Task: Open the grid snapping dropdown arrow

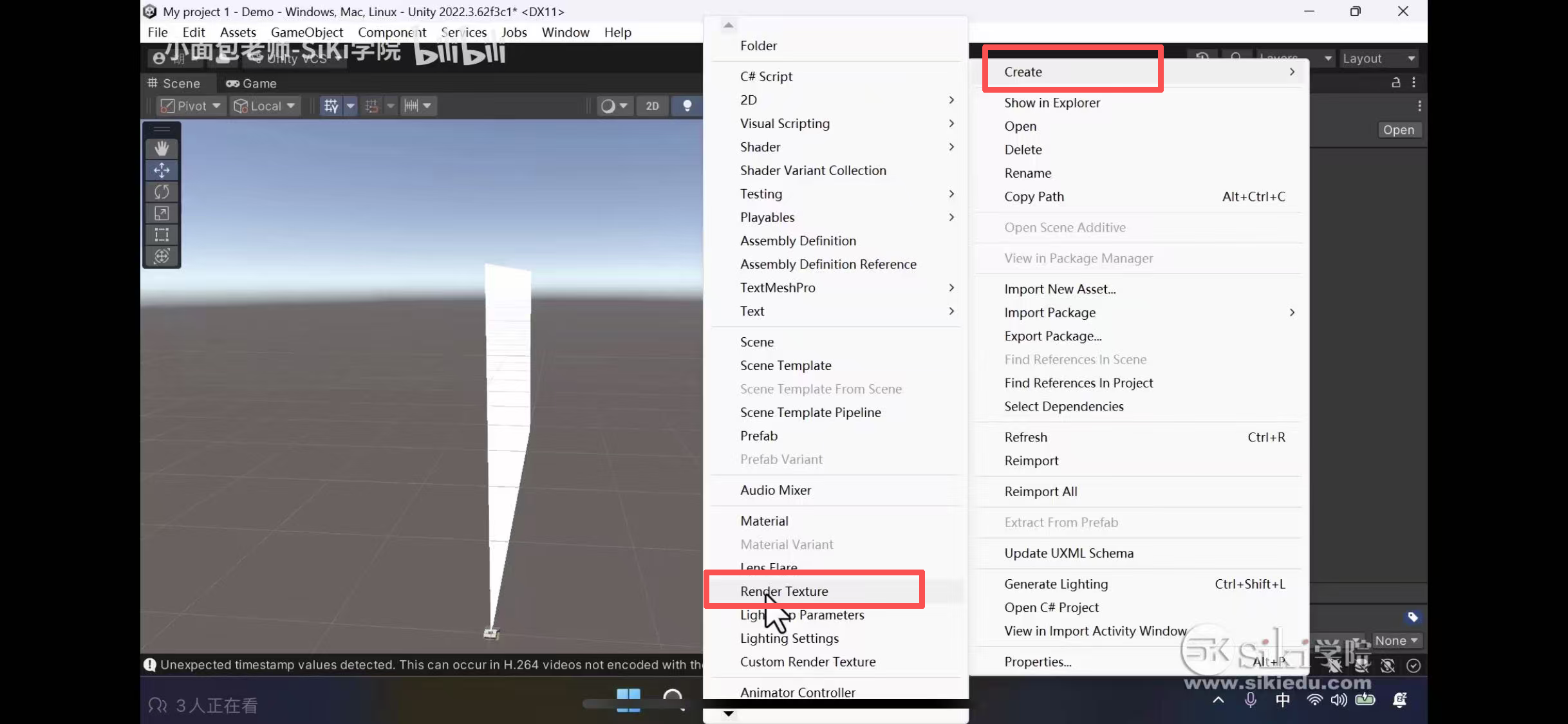Action: click(x=351, y=106)
